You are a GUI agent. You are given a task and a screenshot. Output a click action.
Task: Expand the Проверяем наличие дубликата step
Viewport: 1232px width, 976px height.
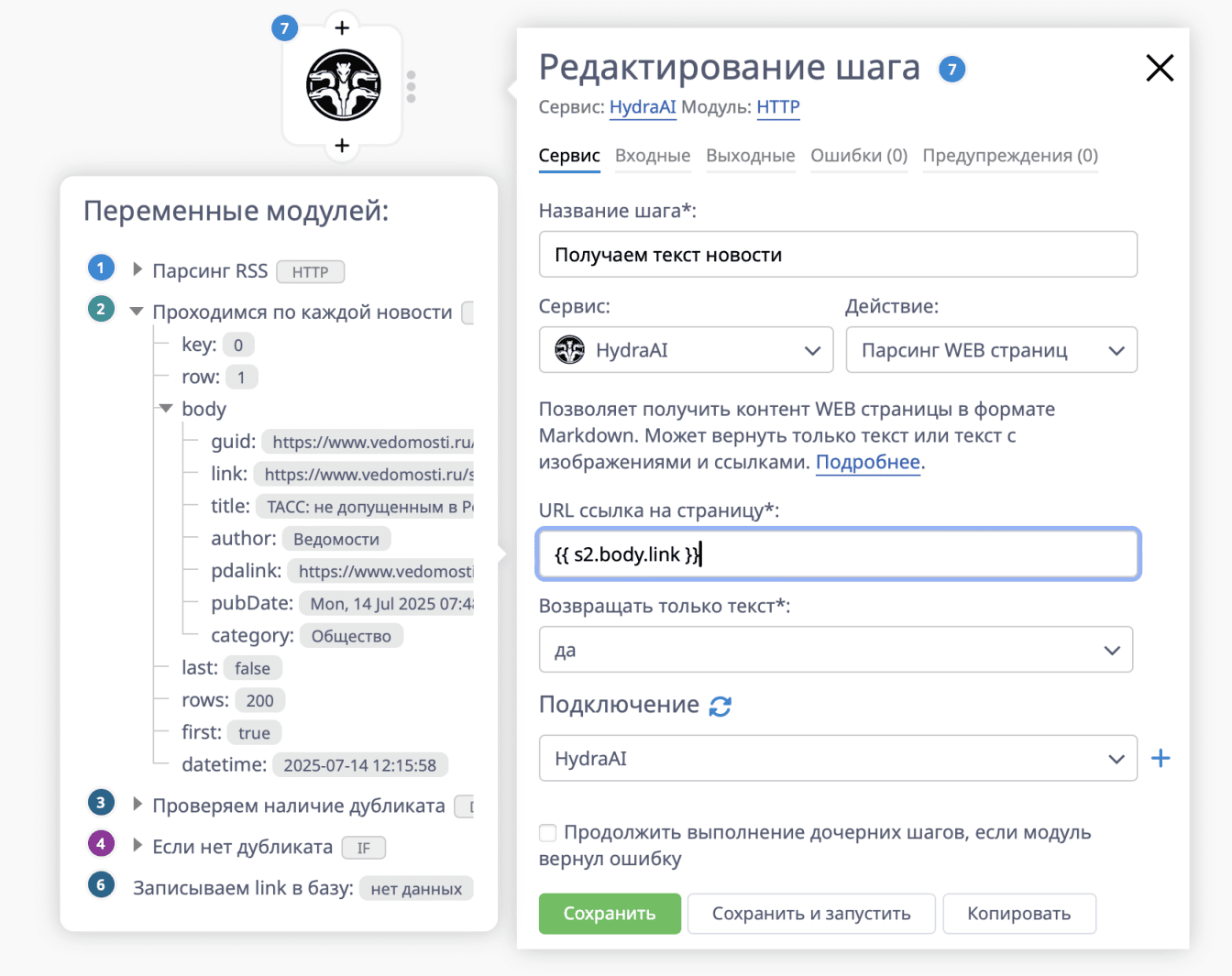[x=136, y=802]
